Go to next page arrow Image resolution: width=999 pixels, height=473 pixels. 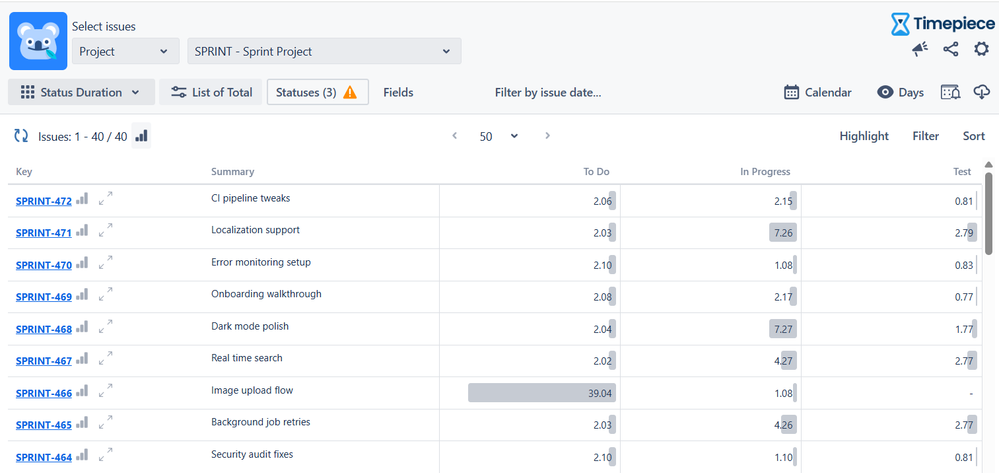coord(547,135)
